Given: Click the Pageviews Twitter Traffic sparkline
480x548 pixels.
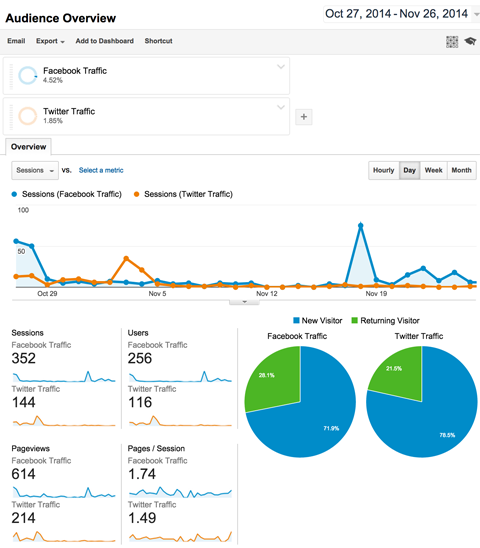Looking at the screenshot, I should pyautogui.click(x=64, y=536).
